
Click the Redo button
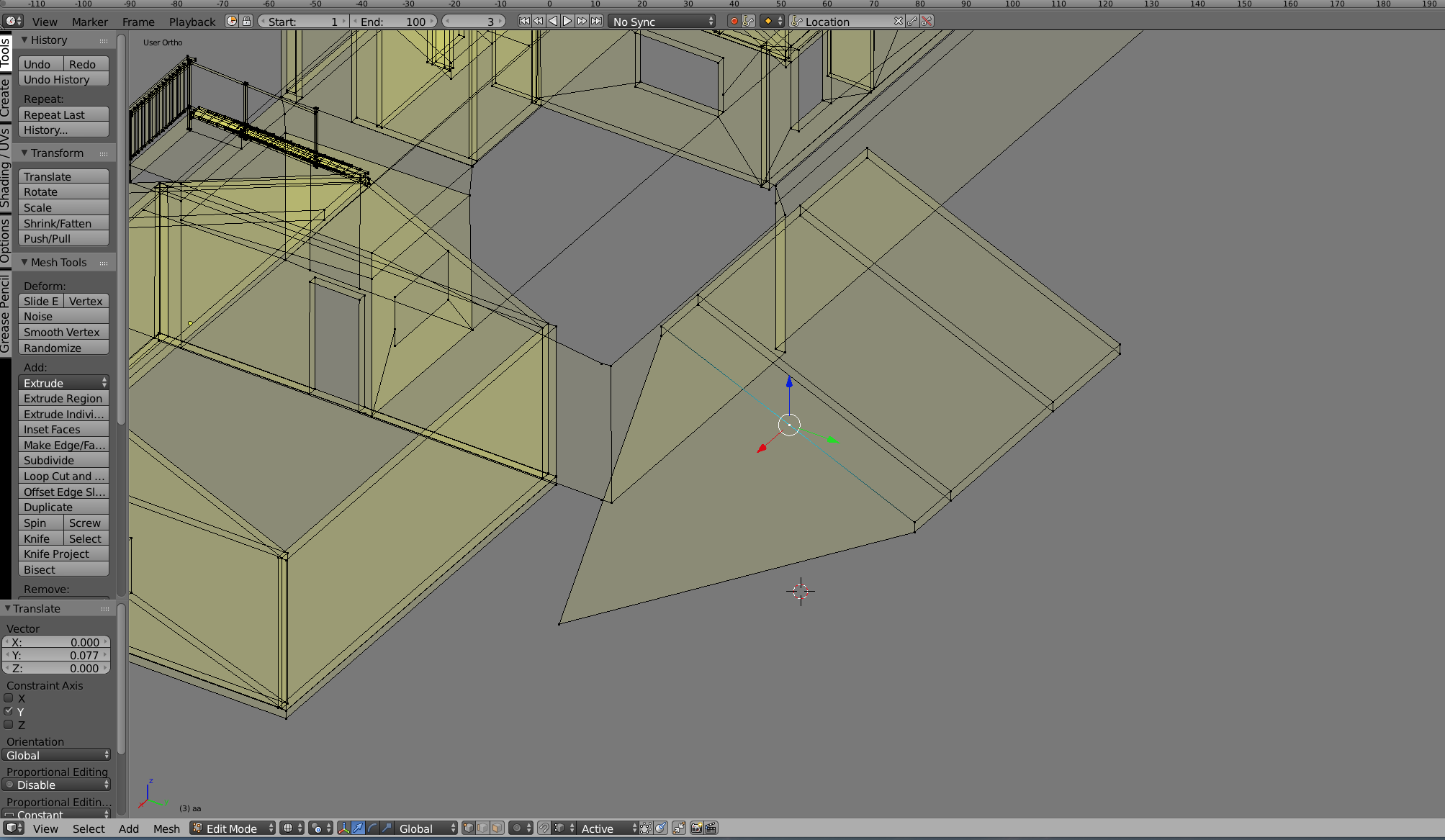pyautogui.click(x=86, y=64)
